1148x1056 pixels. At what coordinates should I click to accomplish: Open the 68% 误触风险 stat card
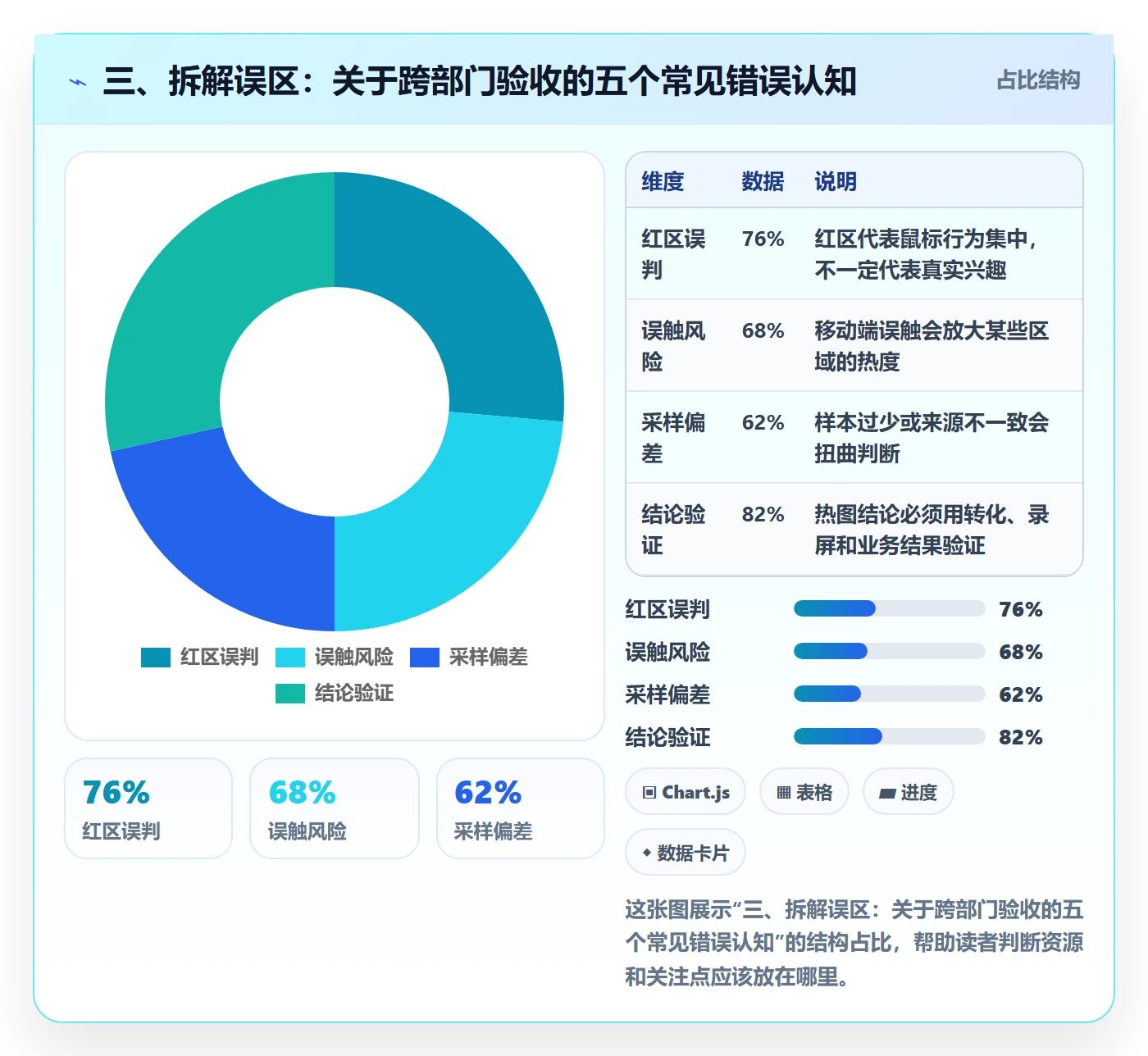click(x=335, y=808)
